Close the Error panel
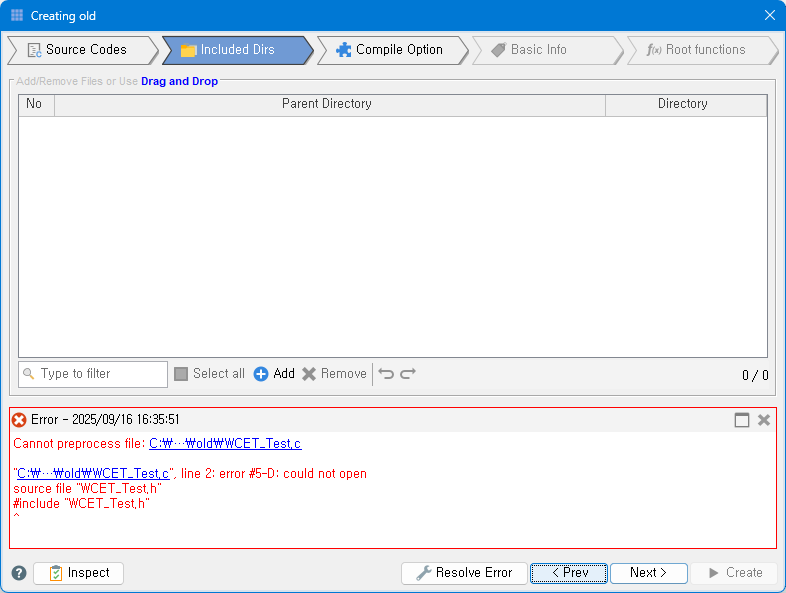Image resolution: width=786 pixels, height=593 pixels. (x=764, y=420)
